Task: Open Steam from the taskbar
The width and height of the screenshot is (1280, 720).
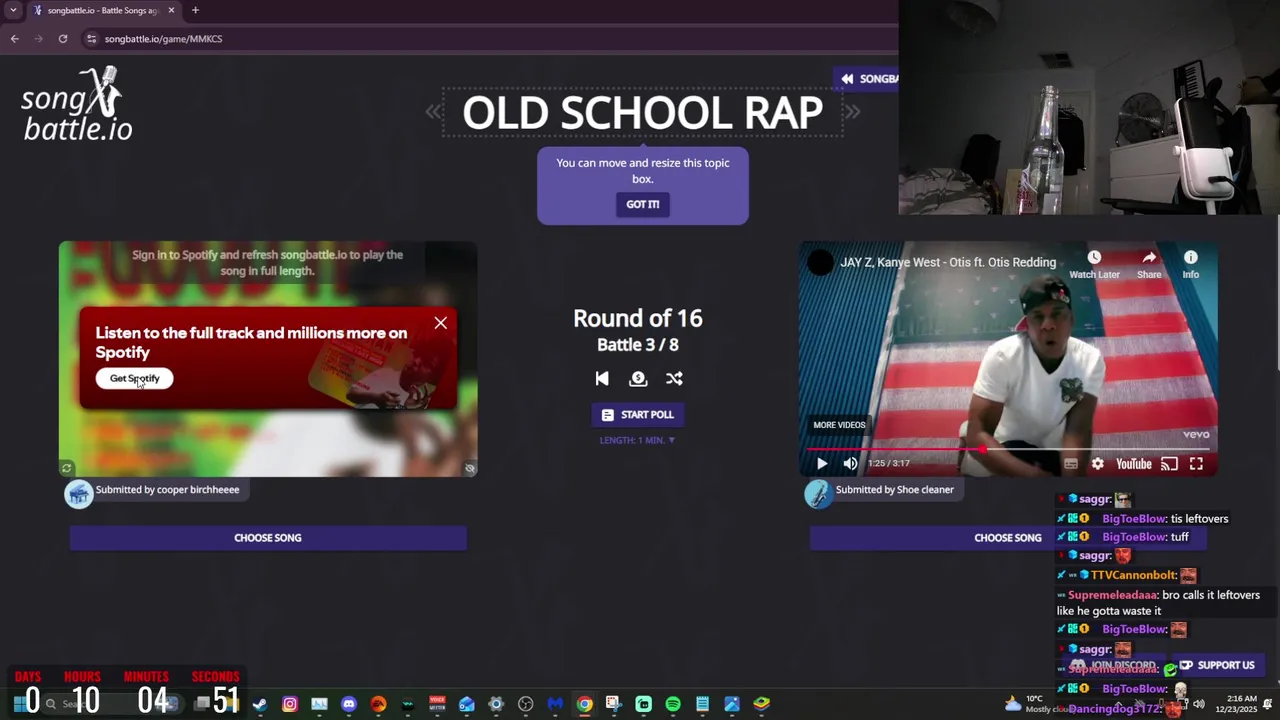Action: [260, 704]
